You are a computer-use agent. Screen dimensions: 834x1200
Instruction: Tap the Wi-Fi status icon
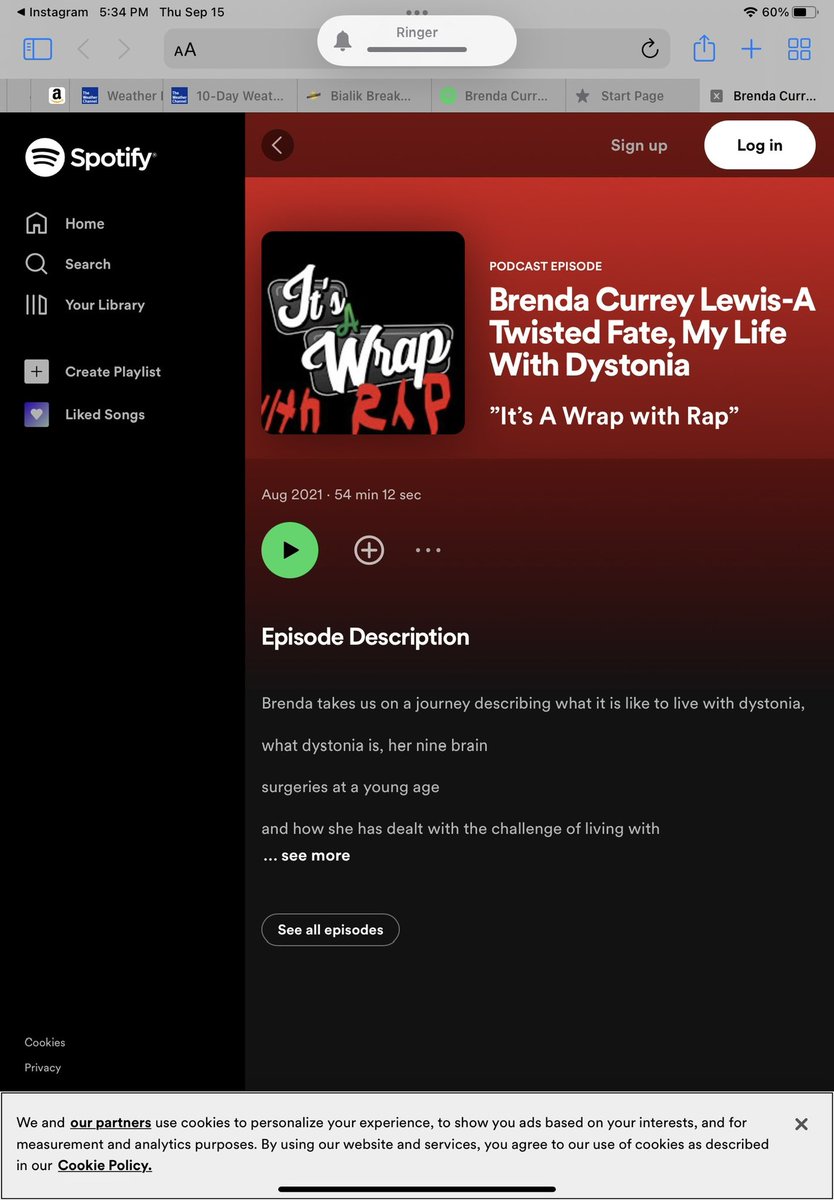750,12
